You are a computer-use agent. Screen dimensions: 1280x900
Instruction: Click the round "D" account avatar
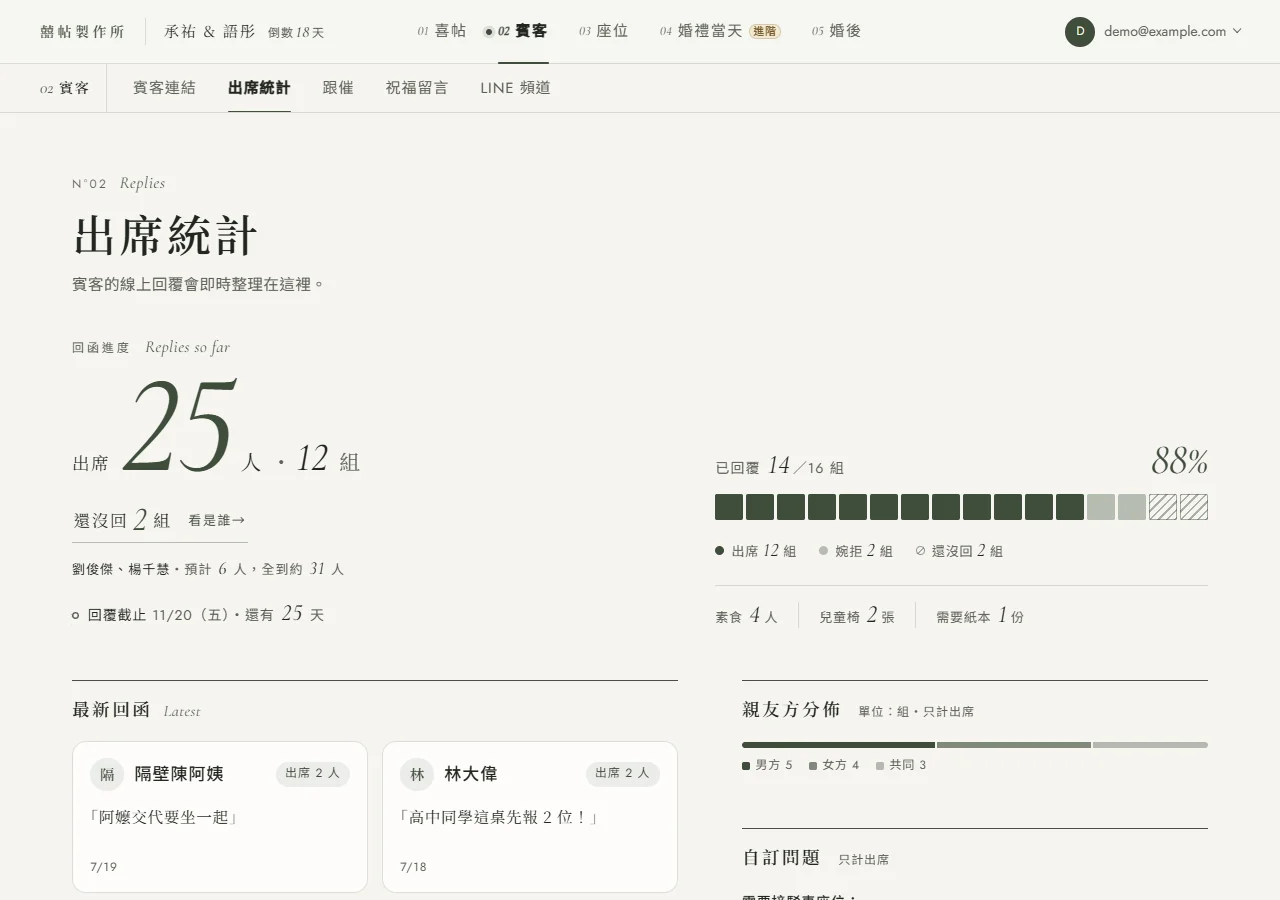[x=1080, y=32]
